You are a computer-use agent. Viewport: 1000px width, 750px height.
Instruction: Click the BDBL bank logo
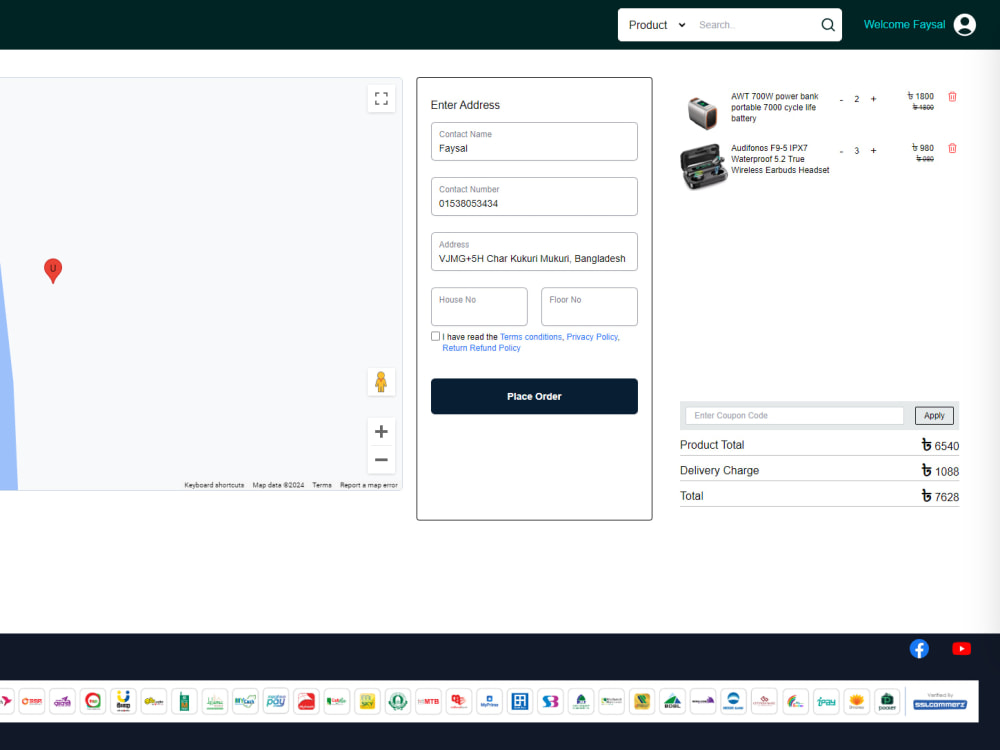click(673, 702)
